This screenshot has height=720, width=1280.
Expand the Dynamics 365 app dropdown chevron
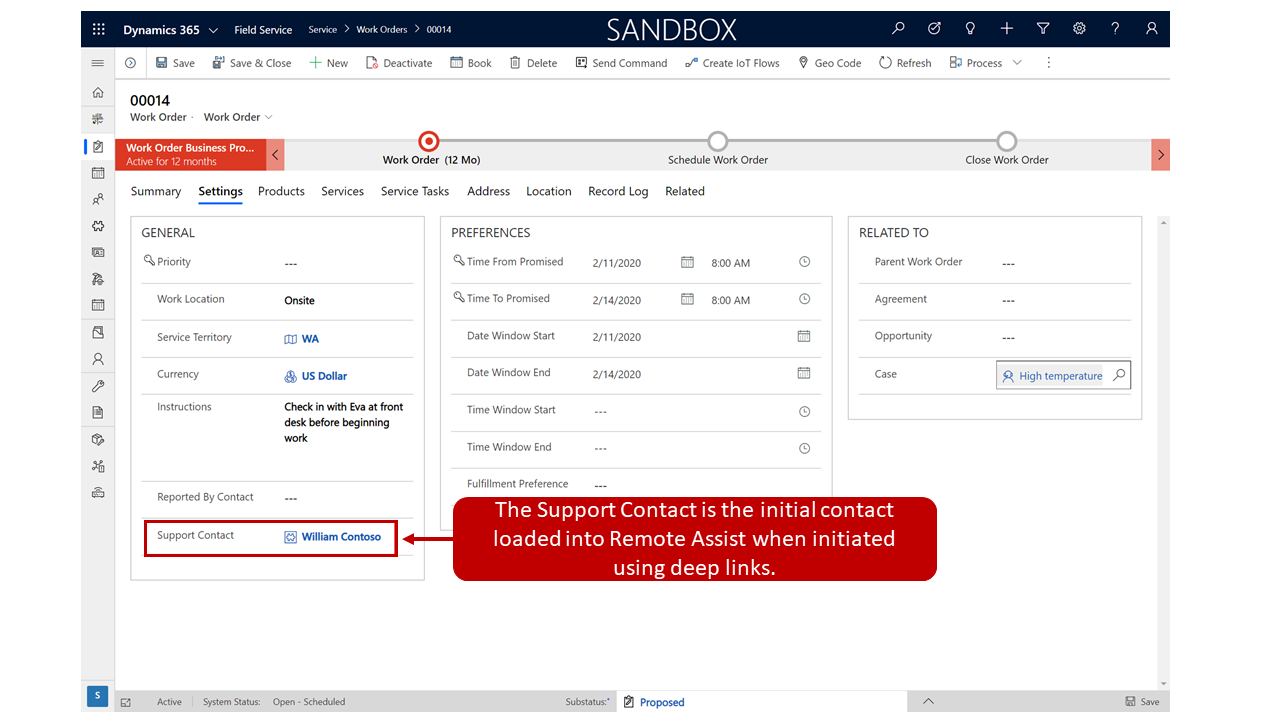(213, 30)
